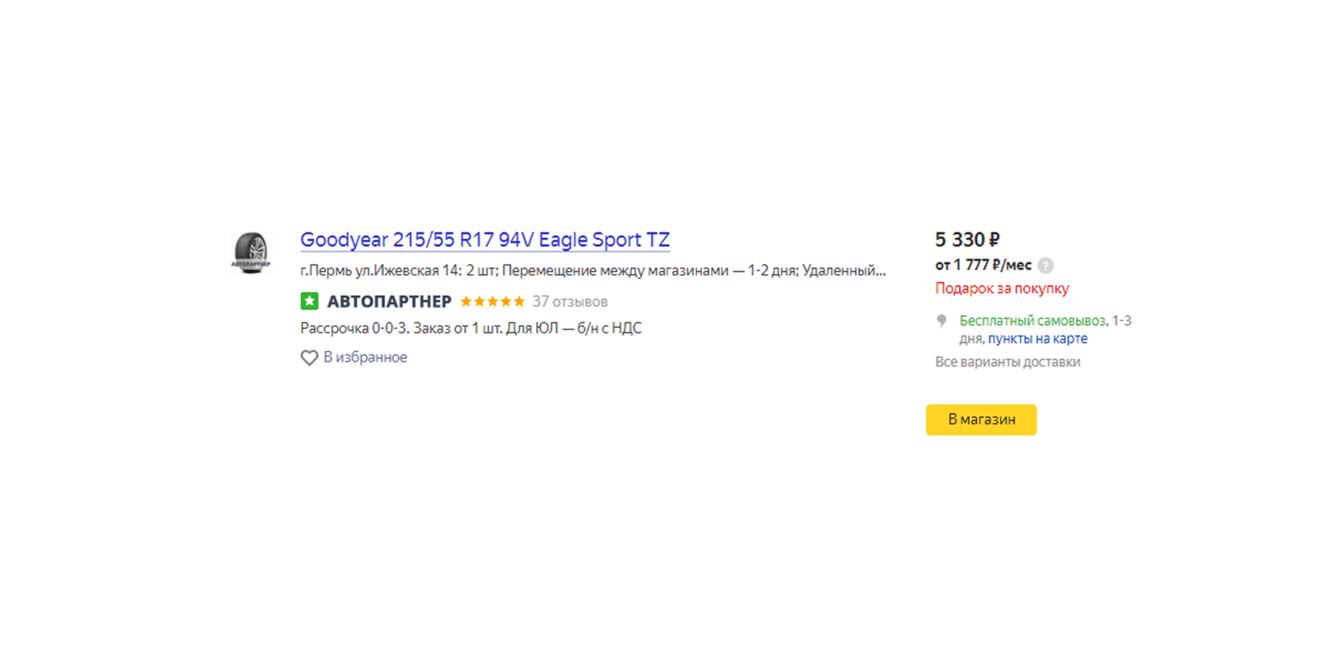Click the В избранное text label
The width and height of the screenshot is (1340, 652).
click(x=365, y=357)
